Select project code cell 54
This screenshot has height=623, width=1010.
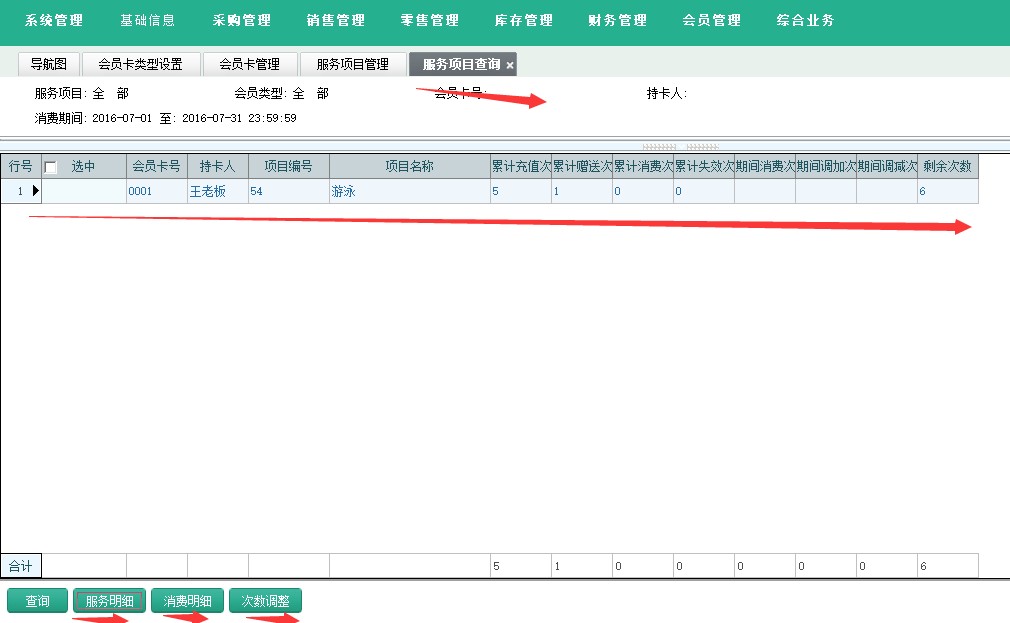[289, 191]
